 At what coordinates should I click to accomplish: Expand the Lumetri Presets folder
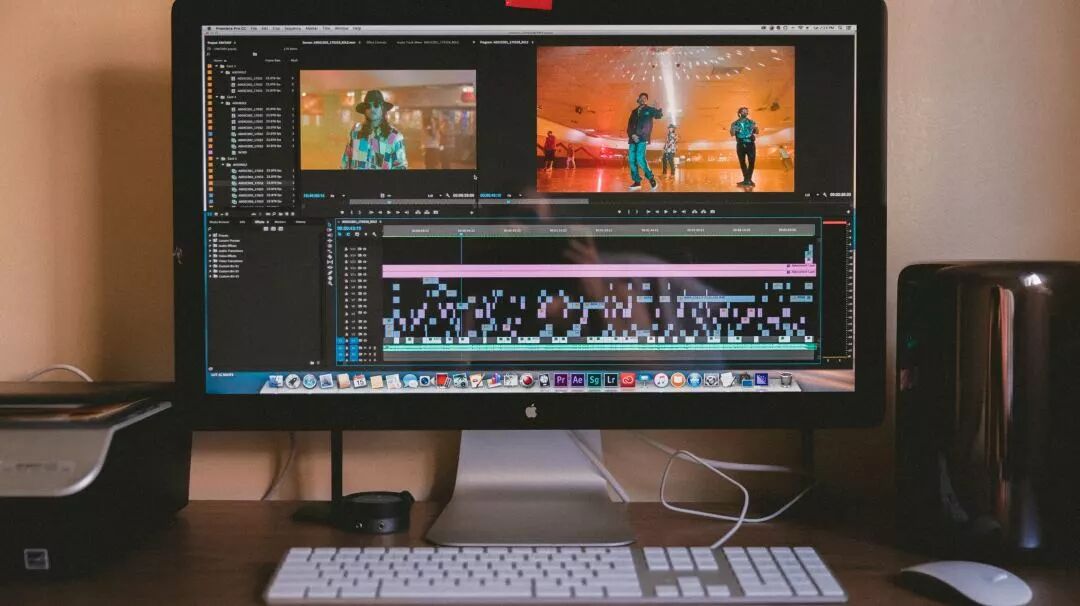[x=210, y=240]
